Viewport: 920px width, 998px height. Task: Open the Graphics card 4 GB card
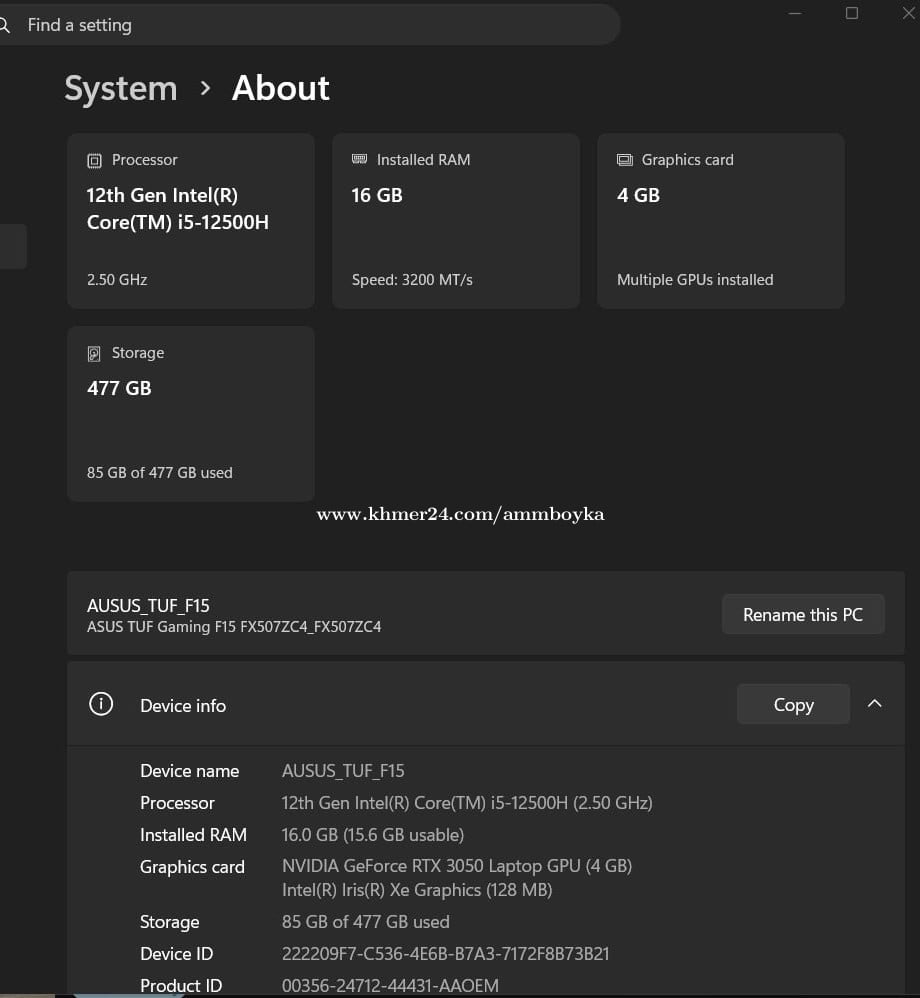pyautogui.click(x=721, y=221)
